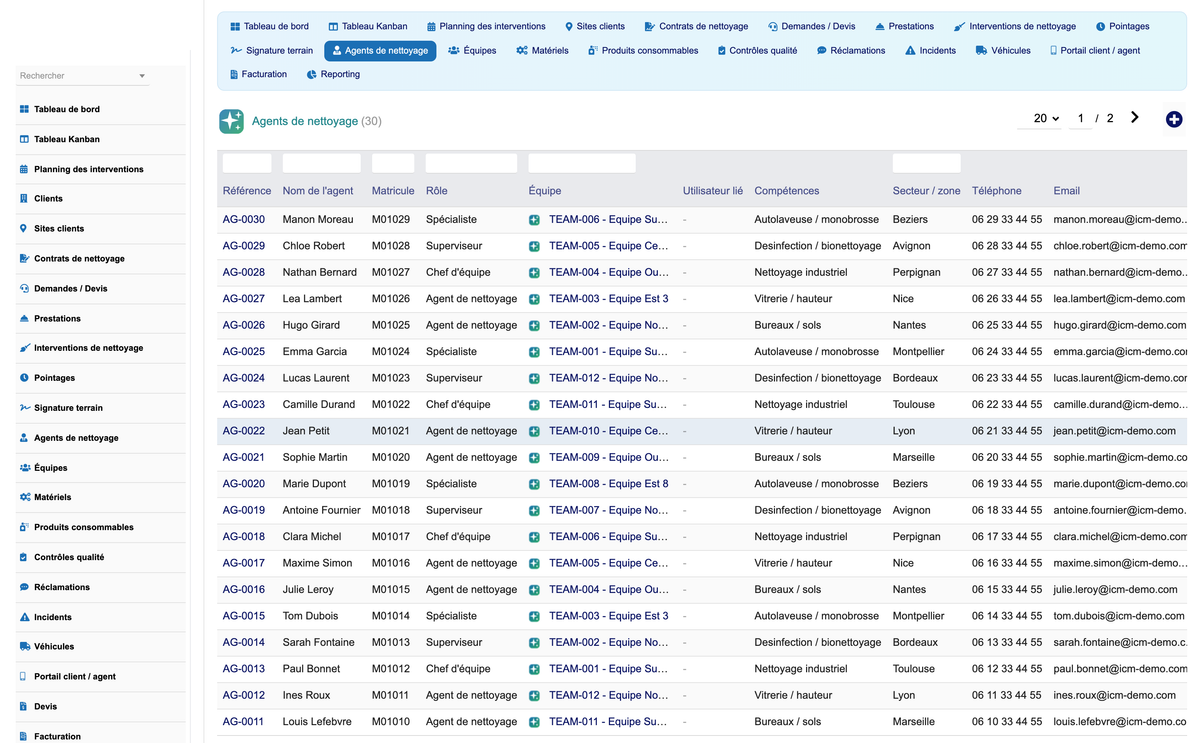1200x743 pixels.
Task: Click the team icon beside TEAM-010 for Jean Petit
Action: click(535, 431)
